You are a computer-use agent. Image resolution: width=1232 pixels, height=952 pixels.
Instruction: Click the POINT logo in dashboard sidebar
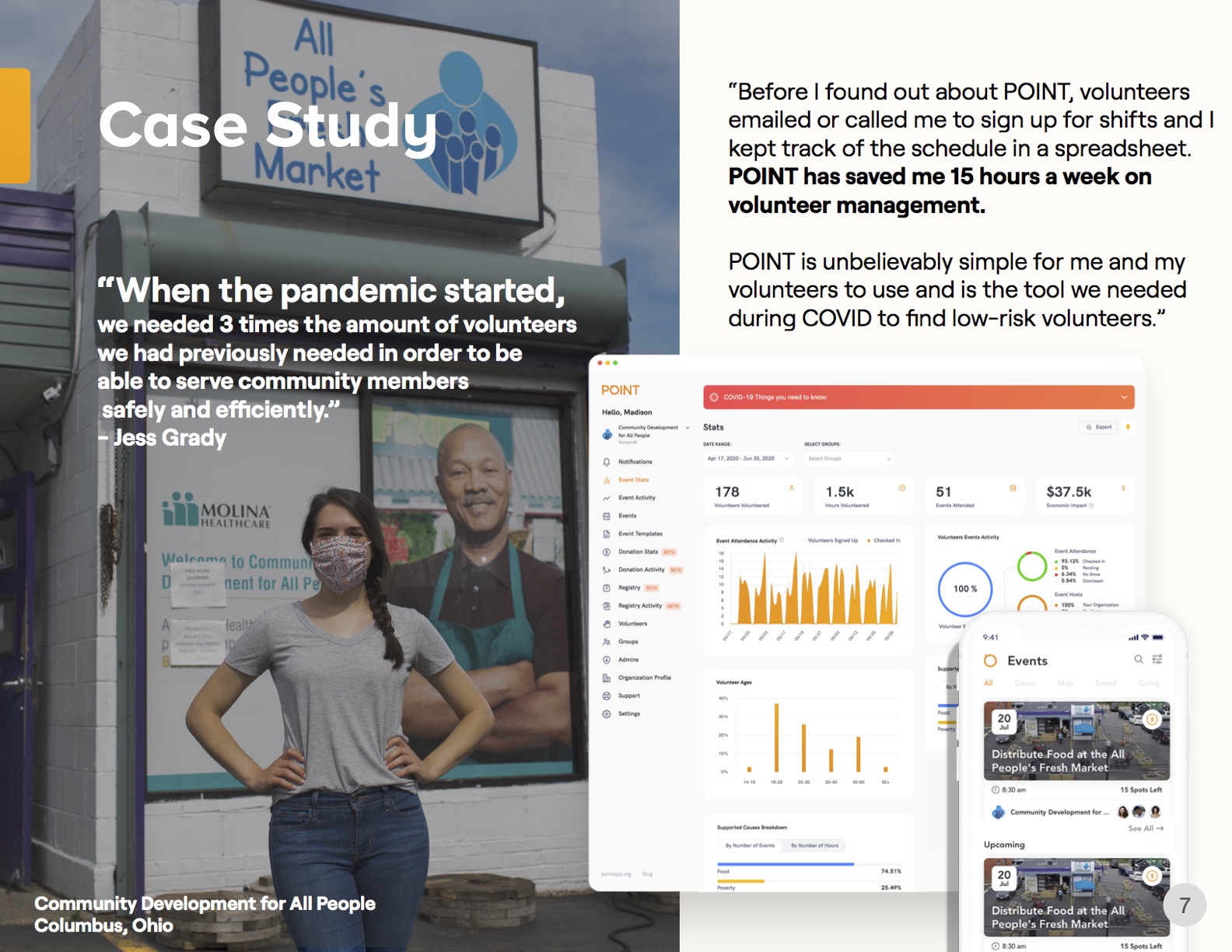coord(620,390)
